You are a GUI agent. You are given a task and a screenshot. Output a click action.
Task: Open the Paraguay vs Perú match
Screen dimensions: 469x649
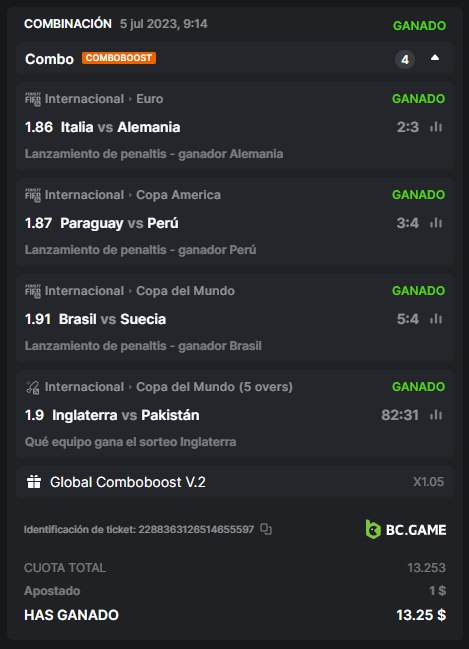(119, 223)
